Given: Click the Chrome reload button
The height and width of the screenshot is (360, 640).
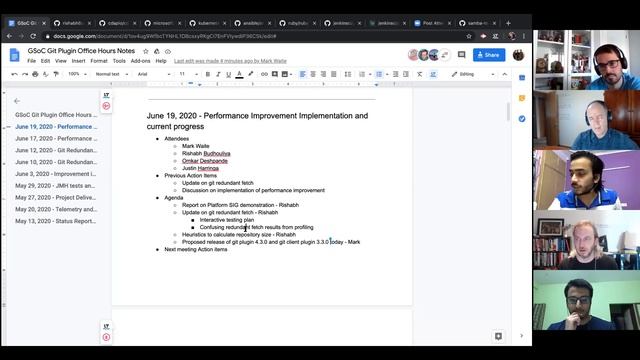Looking at the screenshot, I should coord(33,36).
